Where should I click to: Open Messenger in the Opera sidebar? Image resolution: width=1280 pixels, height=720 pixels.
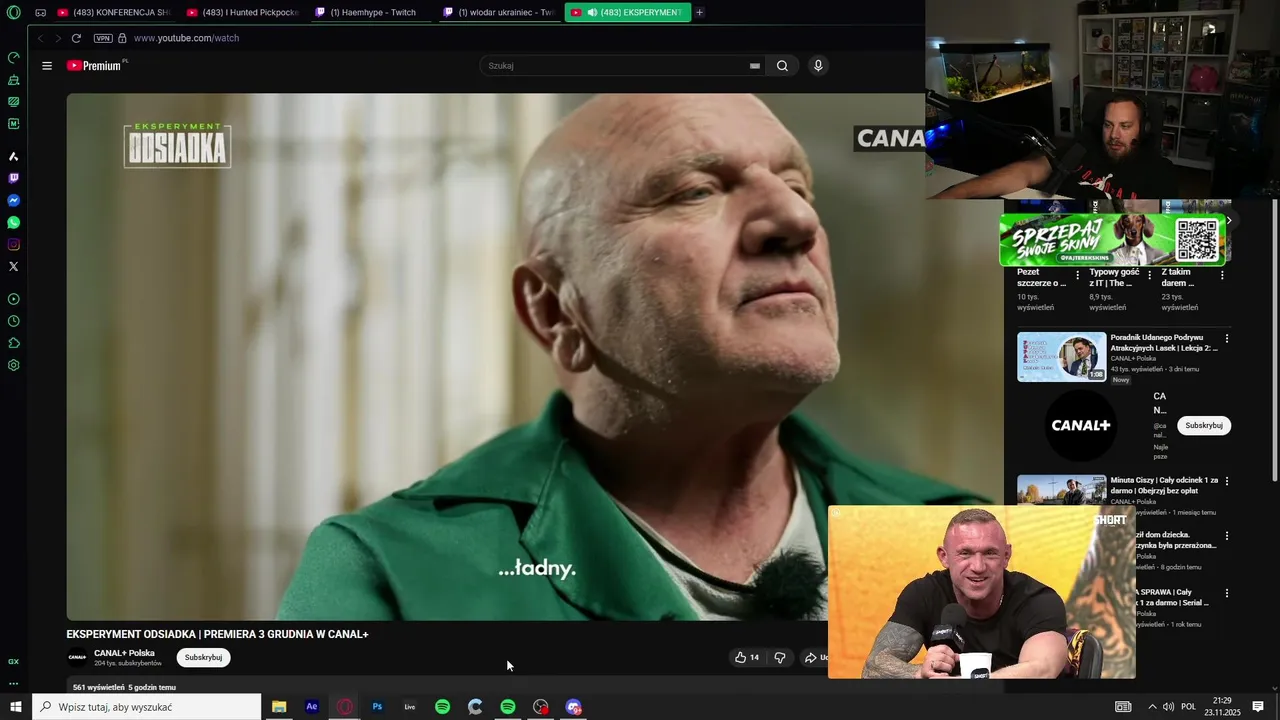coord(13,201)
